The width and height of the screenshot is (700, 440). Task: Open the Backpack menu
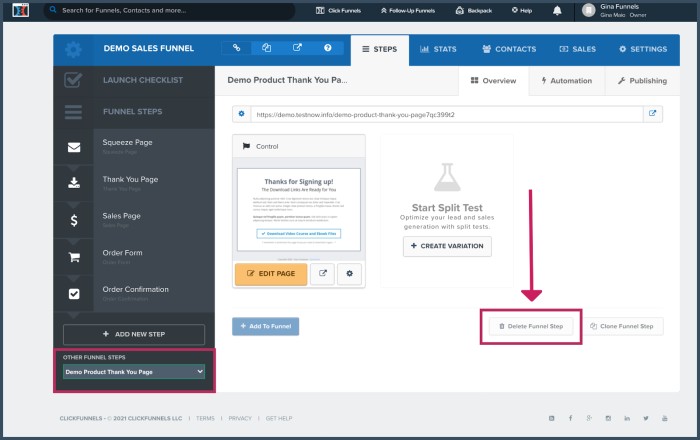tap(474, 10)
